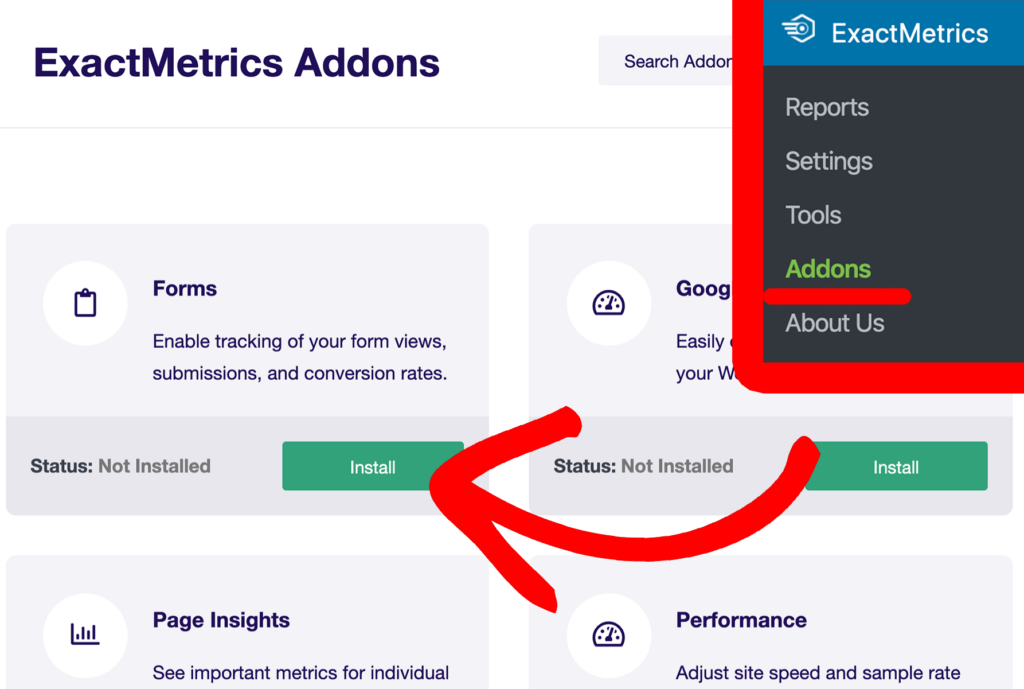
Task: Open Reports from the ExactMetrics sidebar
Action: pyautogui.click(x=827, y=107)
